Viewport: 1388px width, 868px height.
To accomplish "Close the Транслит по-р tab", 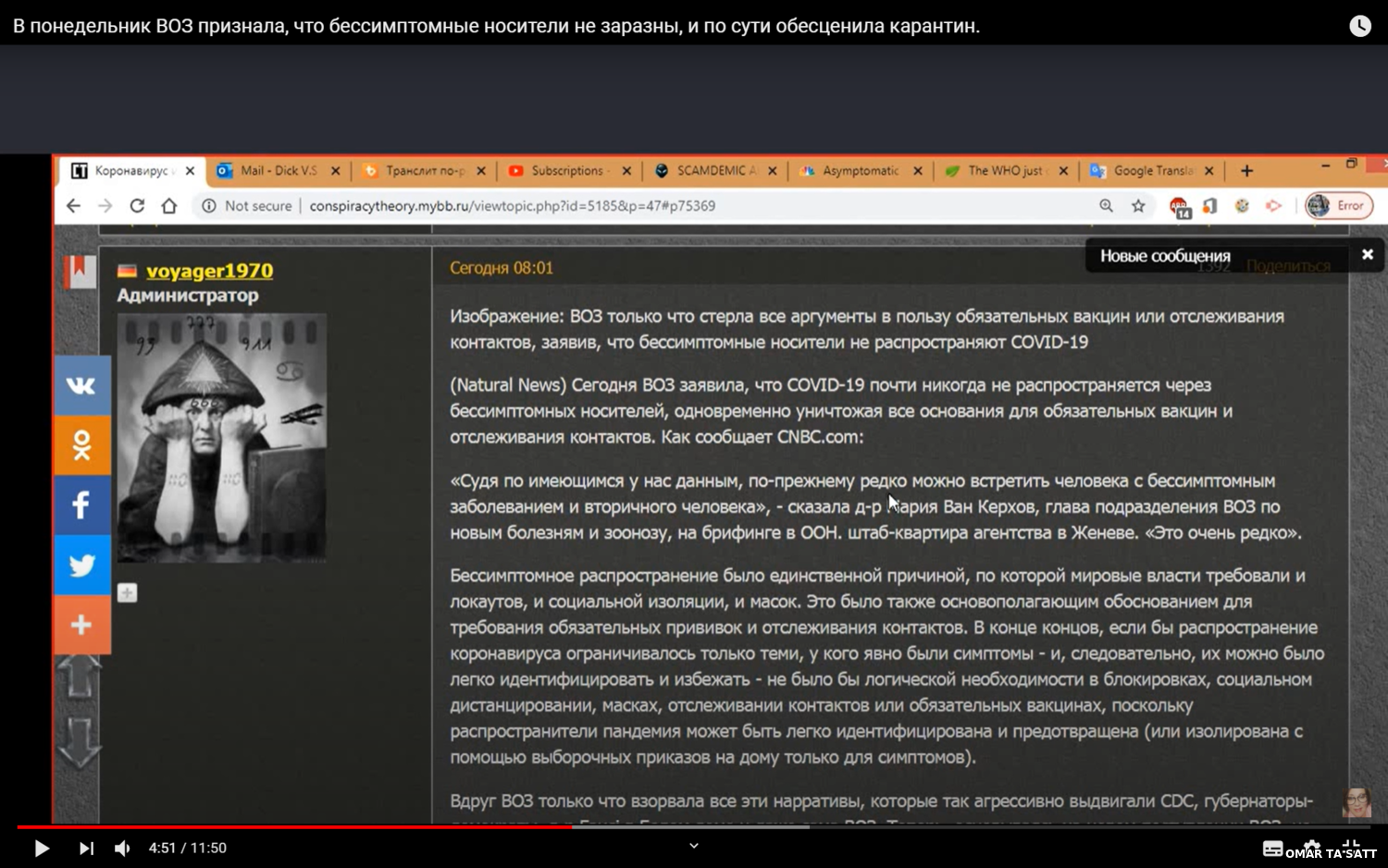I will 481,170.
